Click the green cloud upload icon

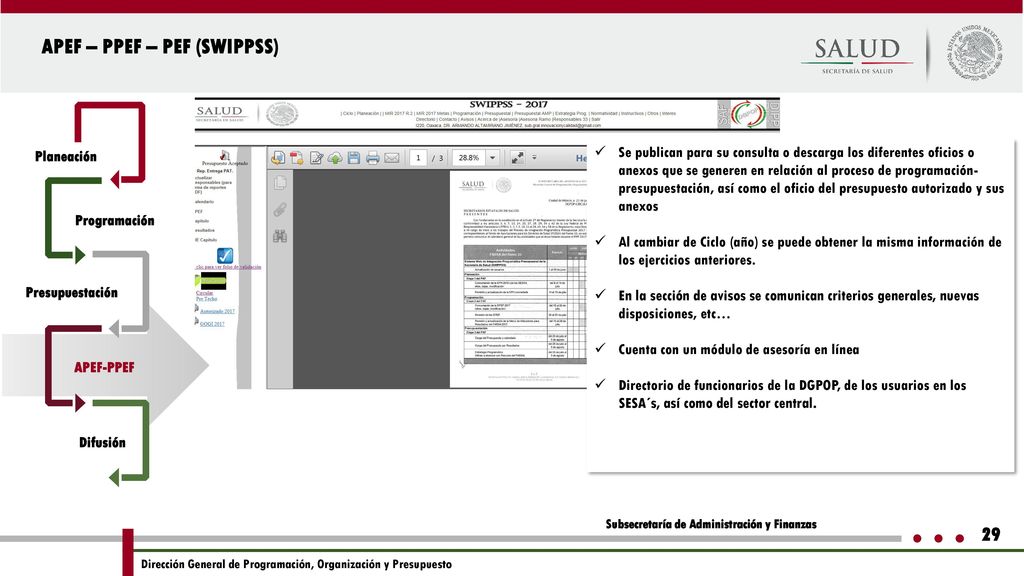(335, 157)
